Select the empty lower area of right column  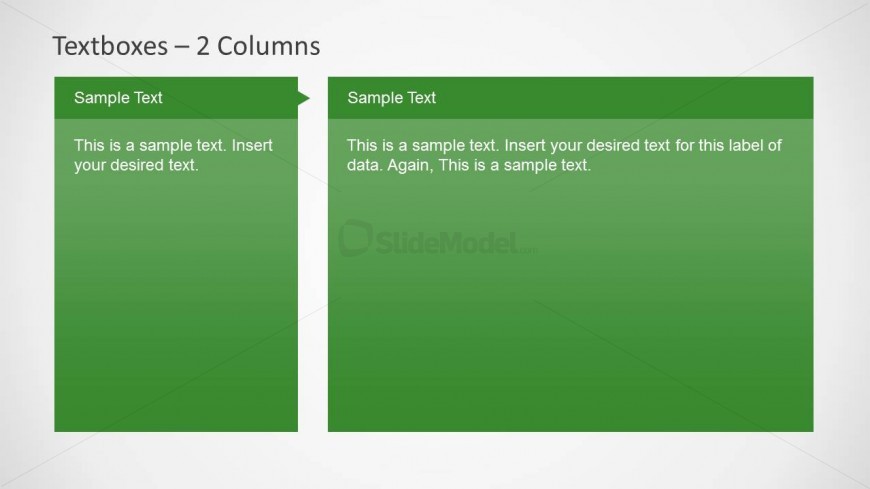coord(570,340)
